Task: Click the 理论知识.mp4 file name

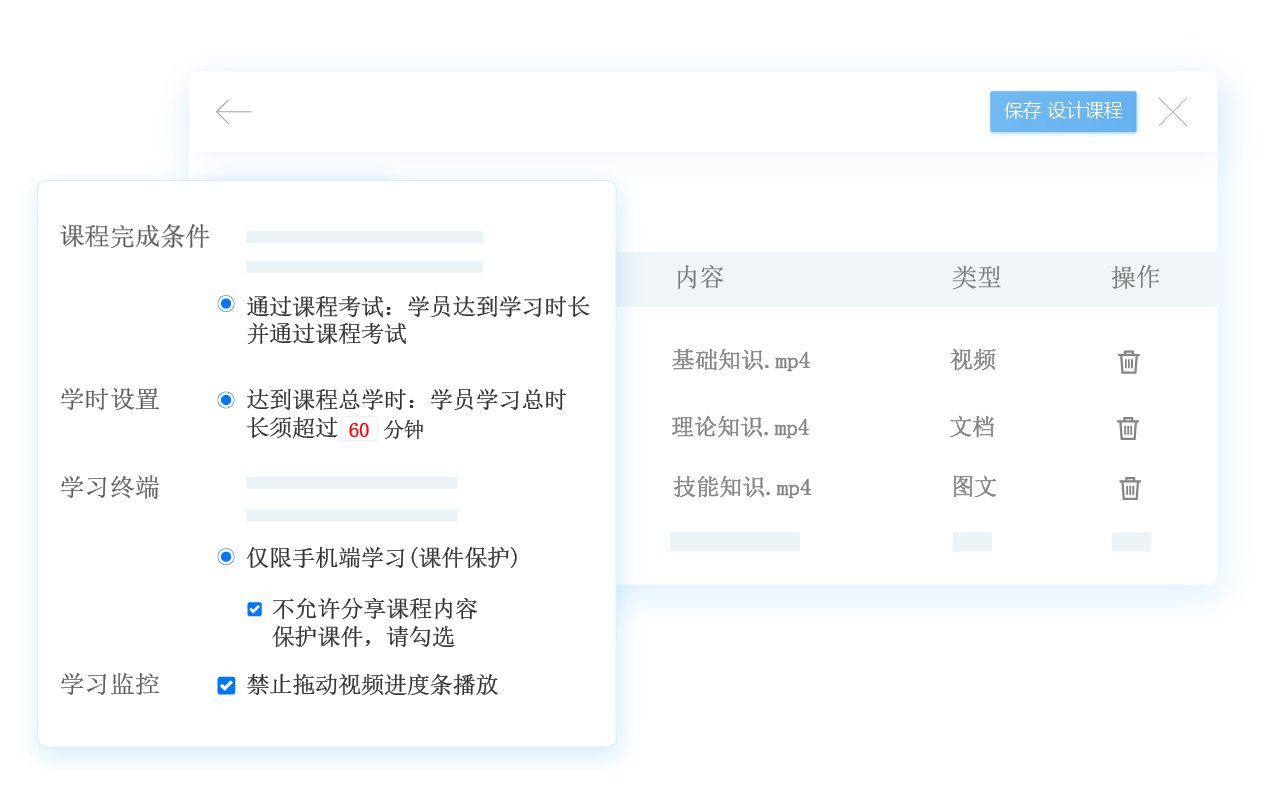Action: point(742,428)
